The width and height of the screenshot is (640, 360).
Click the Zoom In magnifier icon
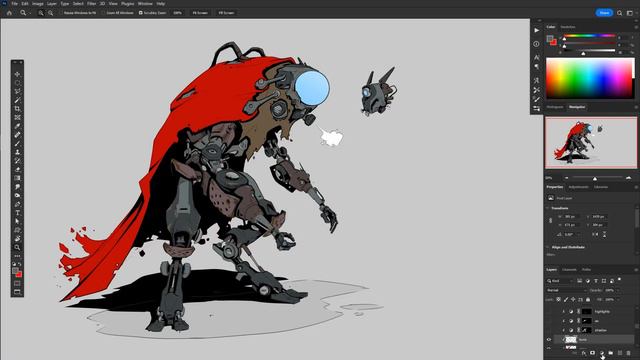(41, 13)
